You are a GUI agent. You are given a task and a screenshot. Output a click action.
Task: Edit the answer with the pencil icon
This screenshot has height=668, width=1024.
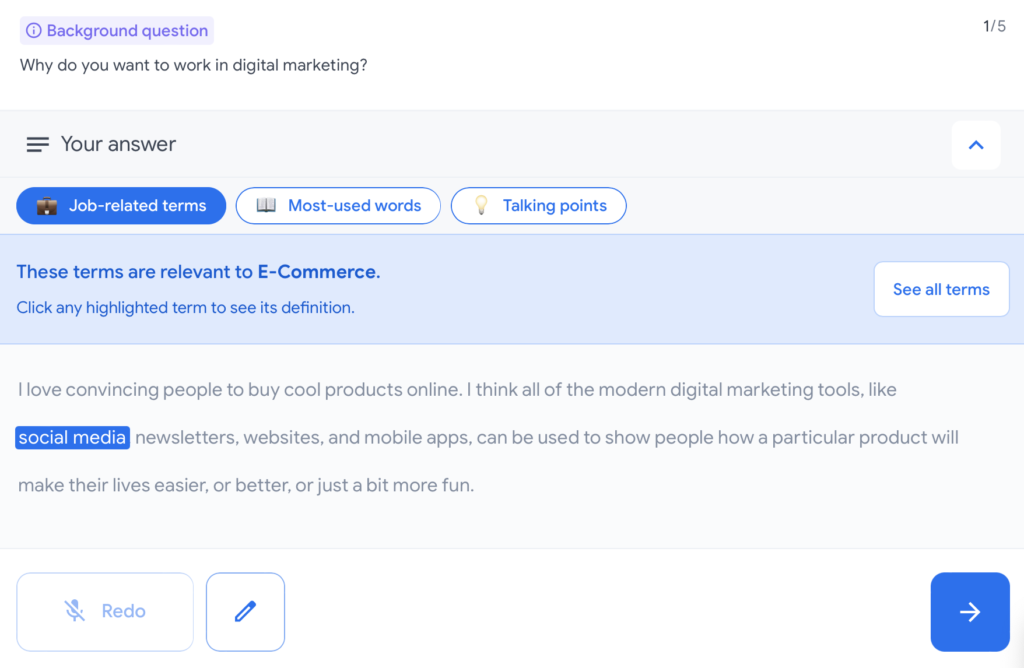tap(246, 612)
